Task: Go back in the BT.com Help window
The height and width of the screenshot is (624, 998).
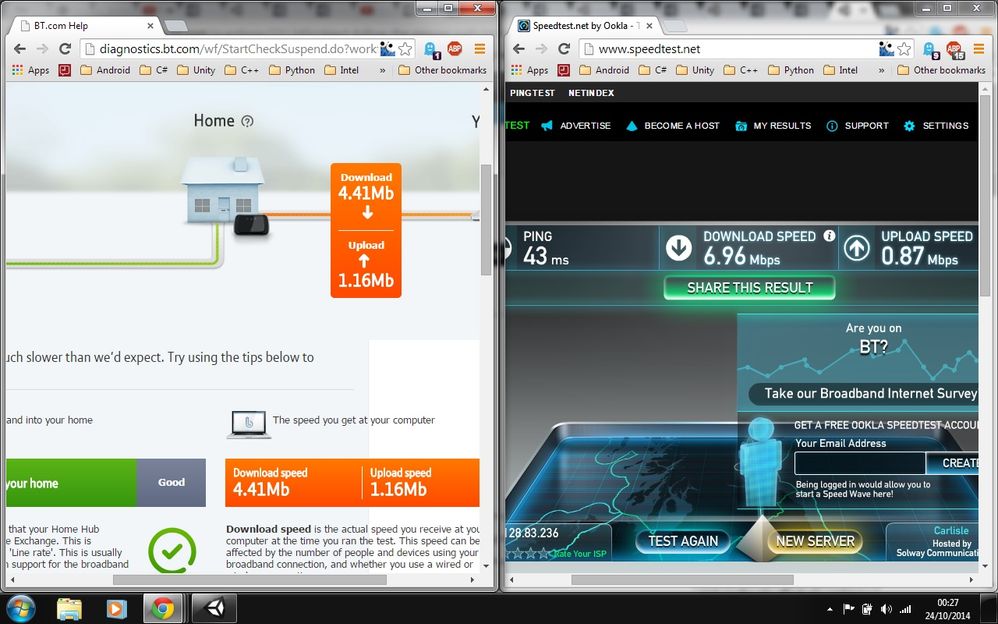Action: 20,49
